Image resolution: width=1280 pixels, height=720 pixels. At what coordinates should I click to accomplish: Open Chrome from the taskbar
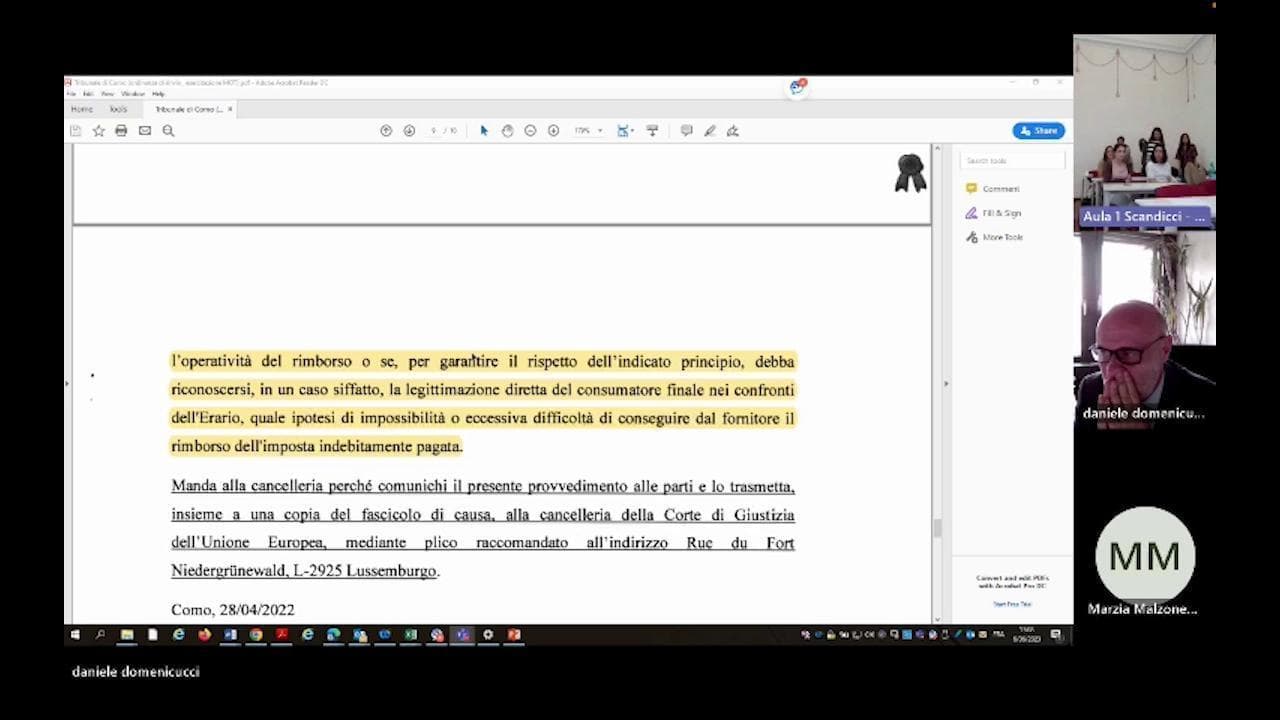click(256, 634)
